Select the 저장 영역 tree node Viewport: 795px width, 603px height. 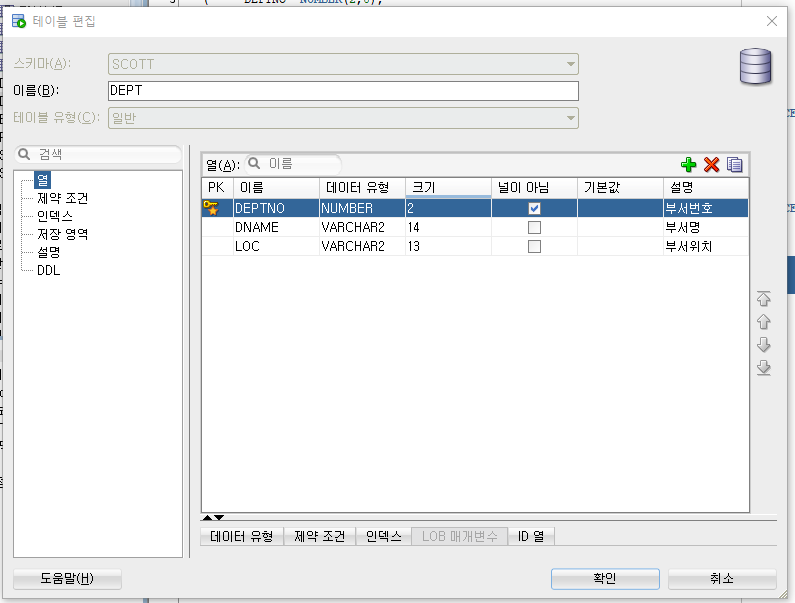click(x=62, y=234)
